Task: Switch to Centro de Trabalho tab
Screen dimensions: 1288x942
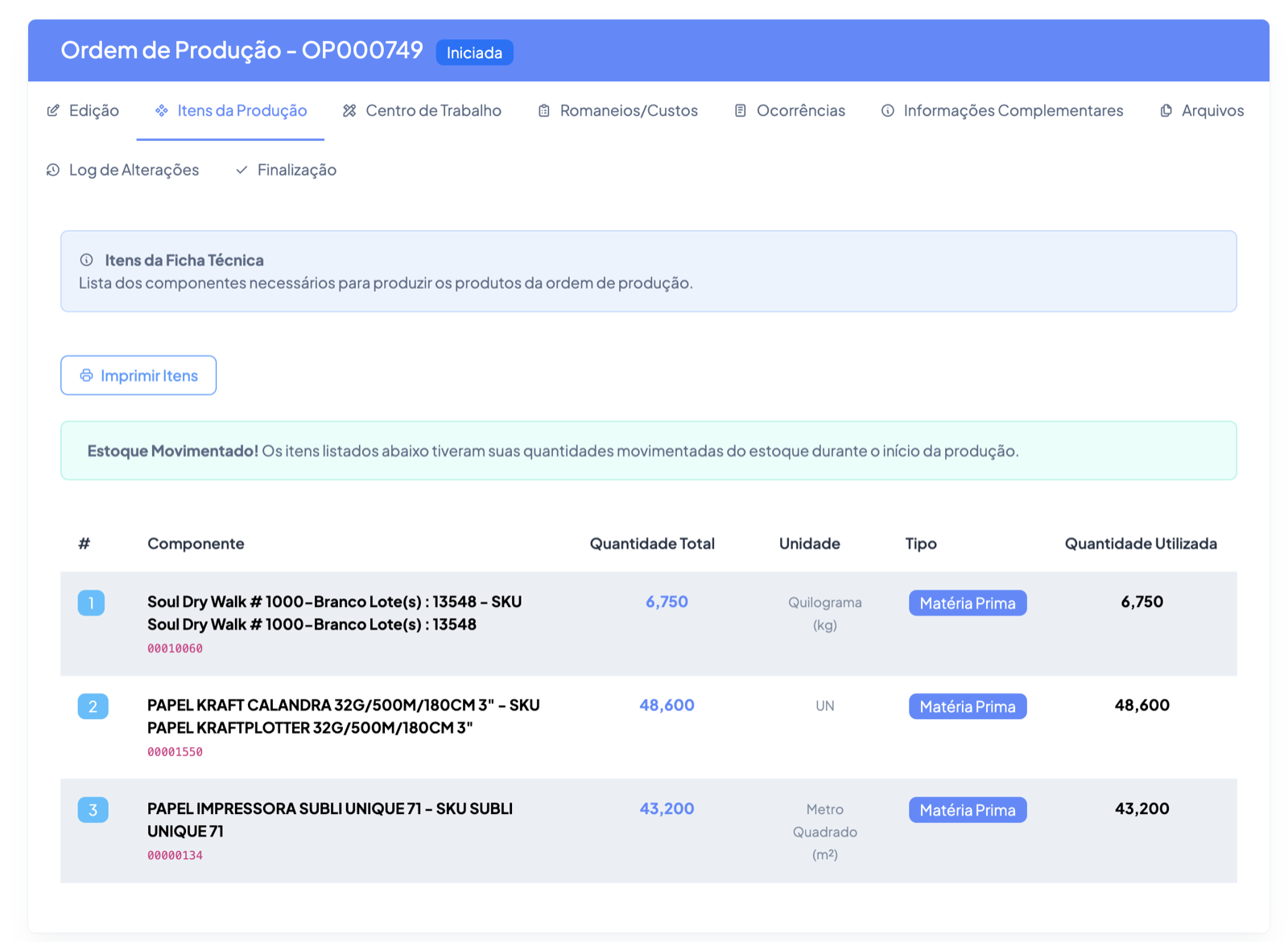Action: [x=422, y=110]
